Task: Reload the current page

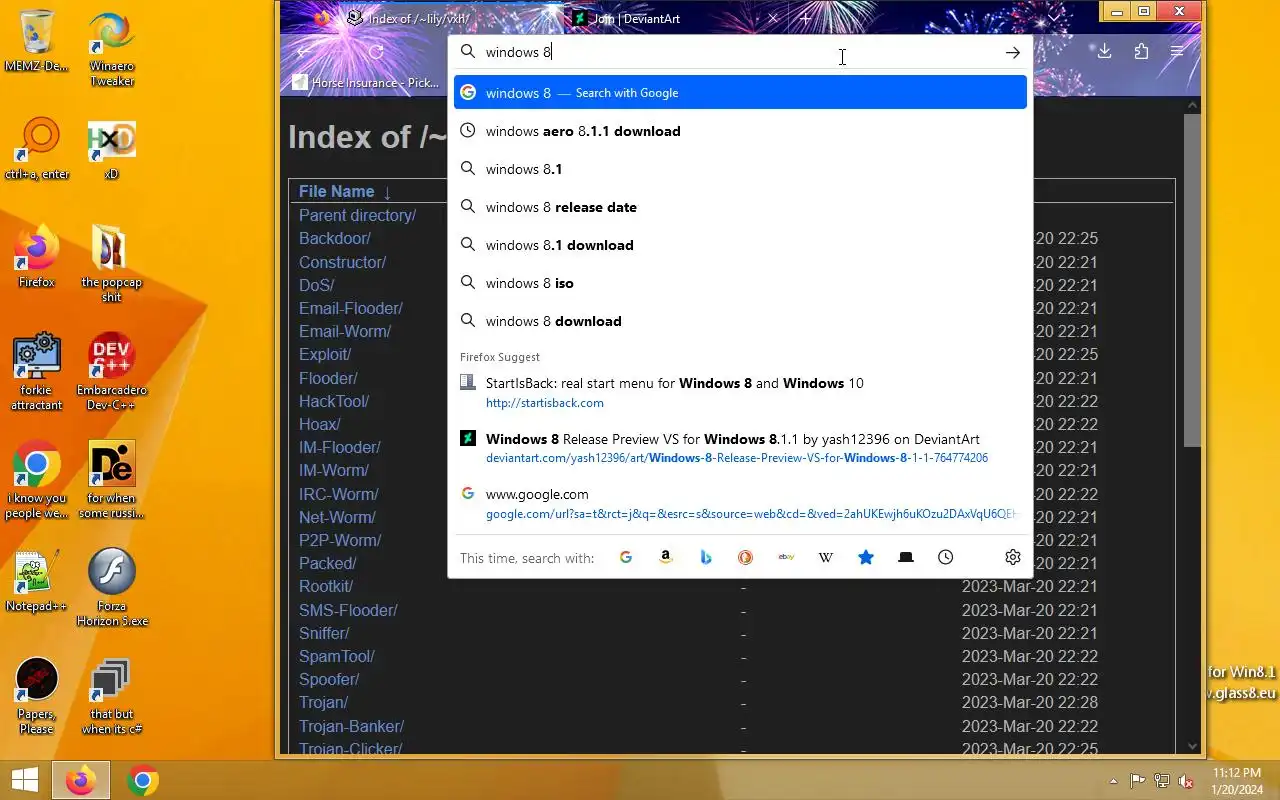Action: (x=376, y=52)
